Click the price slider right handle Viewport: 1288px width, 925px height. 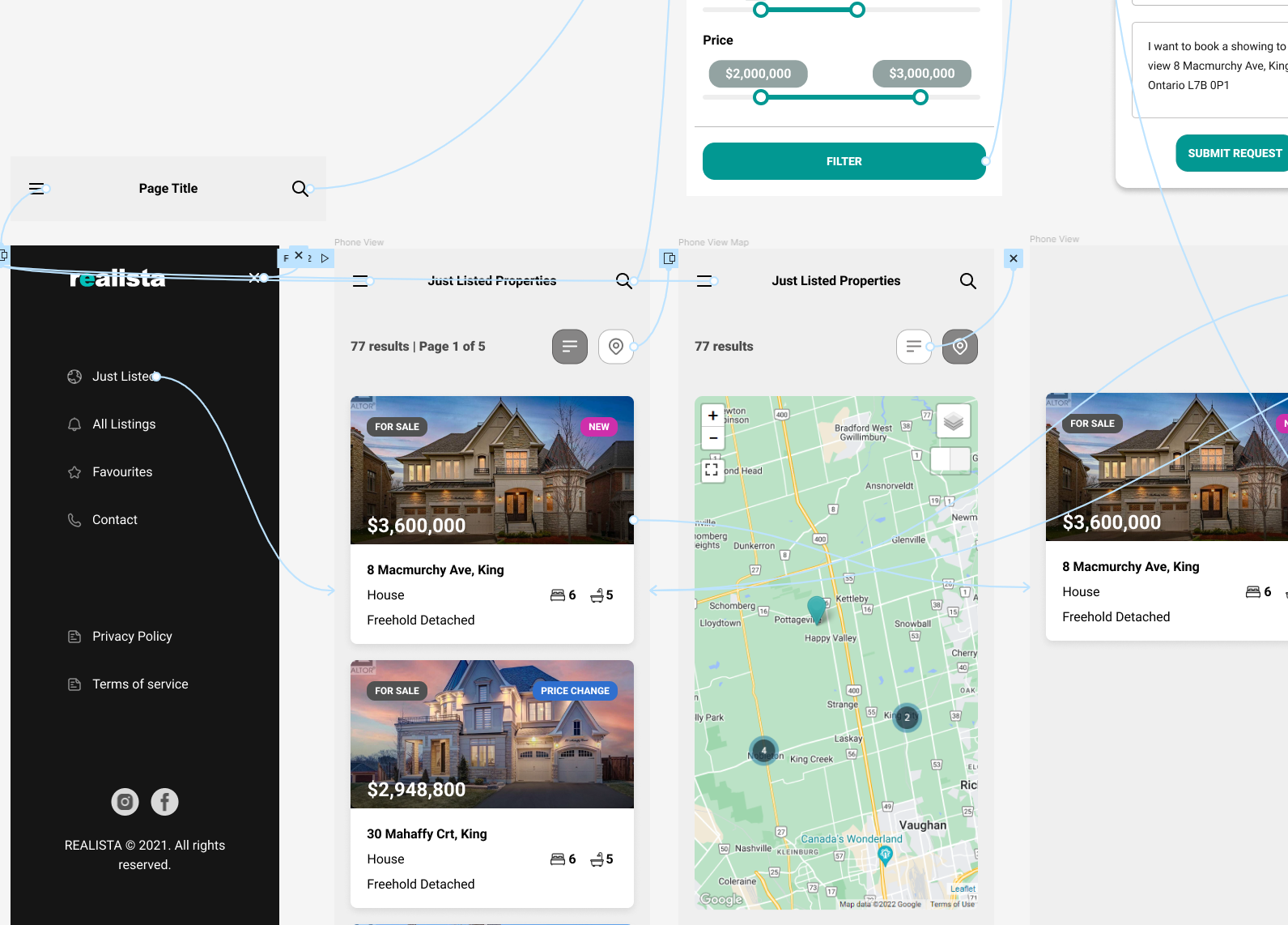(920, 98)
